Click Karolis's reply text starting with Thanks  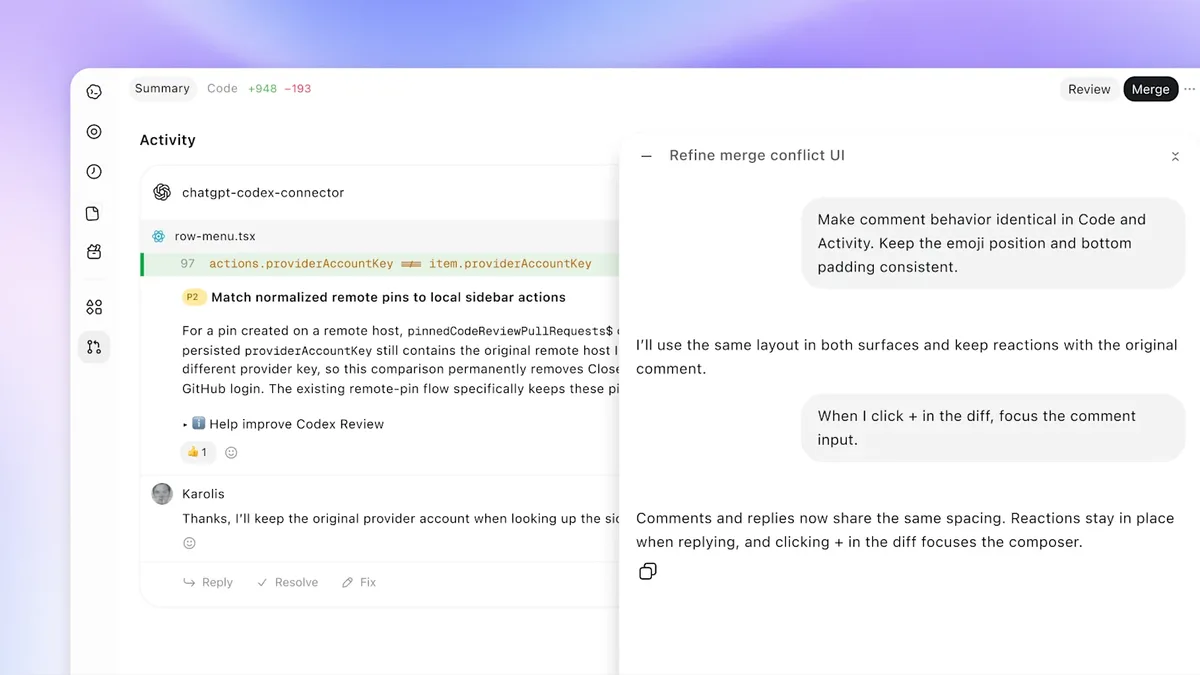coord(401,519)
